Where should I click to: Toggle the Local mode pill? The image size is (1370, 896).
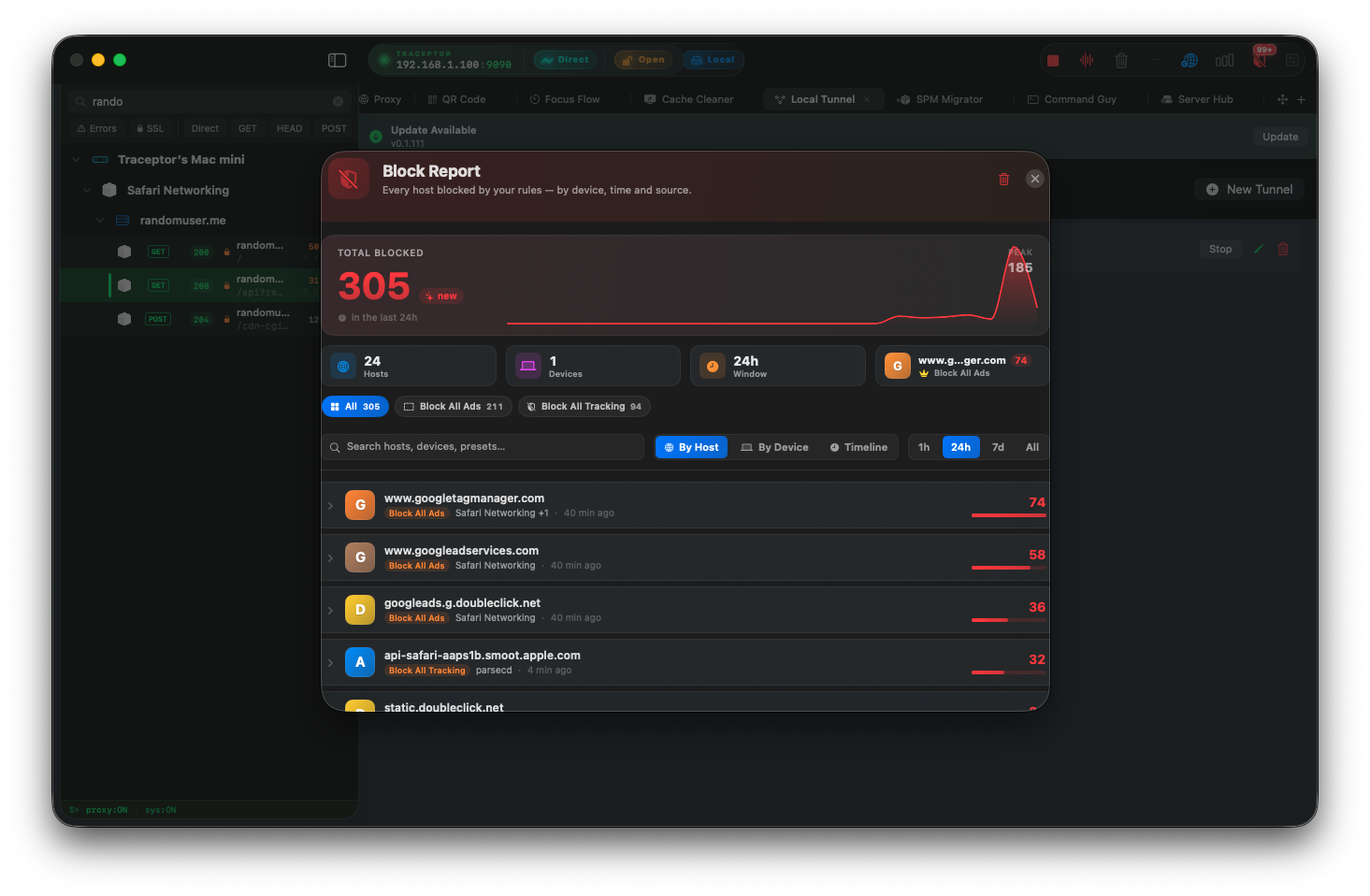tap(713, 60)
